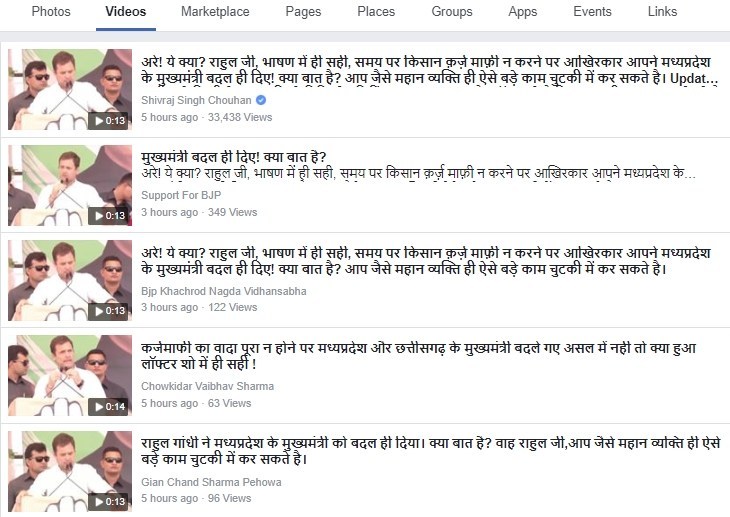Select the Links tab
Viewport: 730px width, 517px height.
pyautogui.click(x=662, y=12)
